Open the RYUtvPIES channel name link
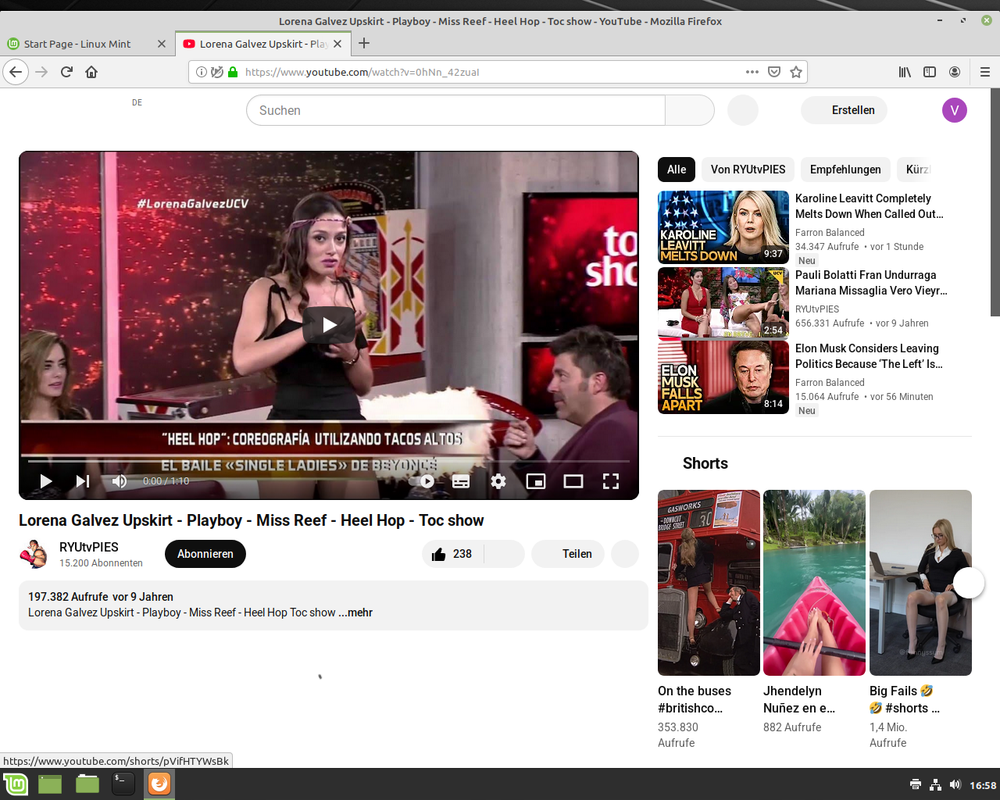The width and height of the screenshot is (1000, 800). pyautogui.click(x=89, y=547)
